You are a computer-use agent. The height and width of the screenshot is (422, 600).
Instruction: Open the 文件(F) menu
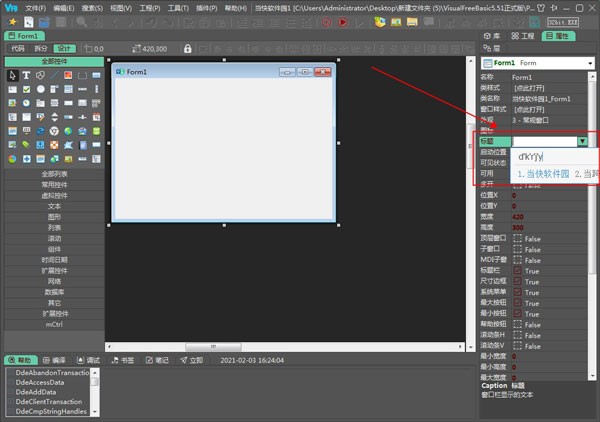pos(36,7)
